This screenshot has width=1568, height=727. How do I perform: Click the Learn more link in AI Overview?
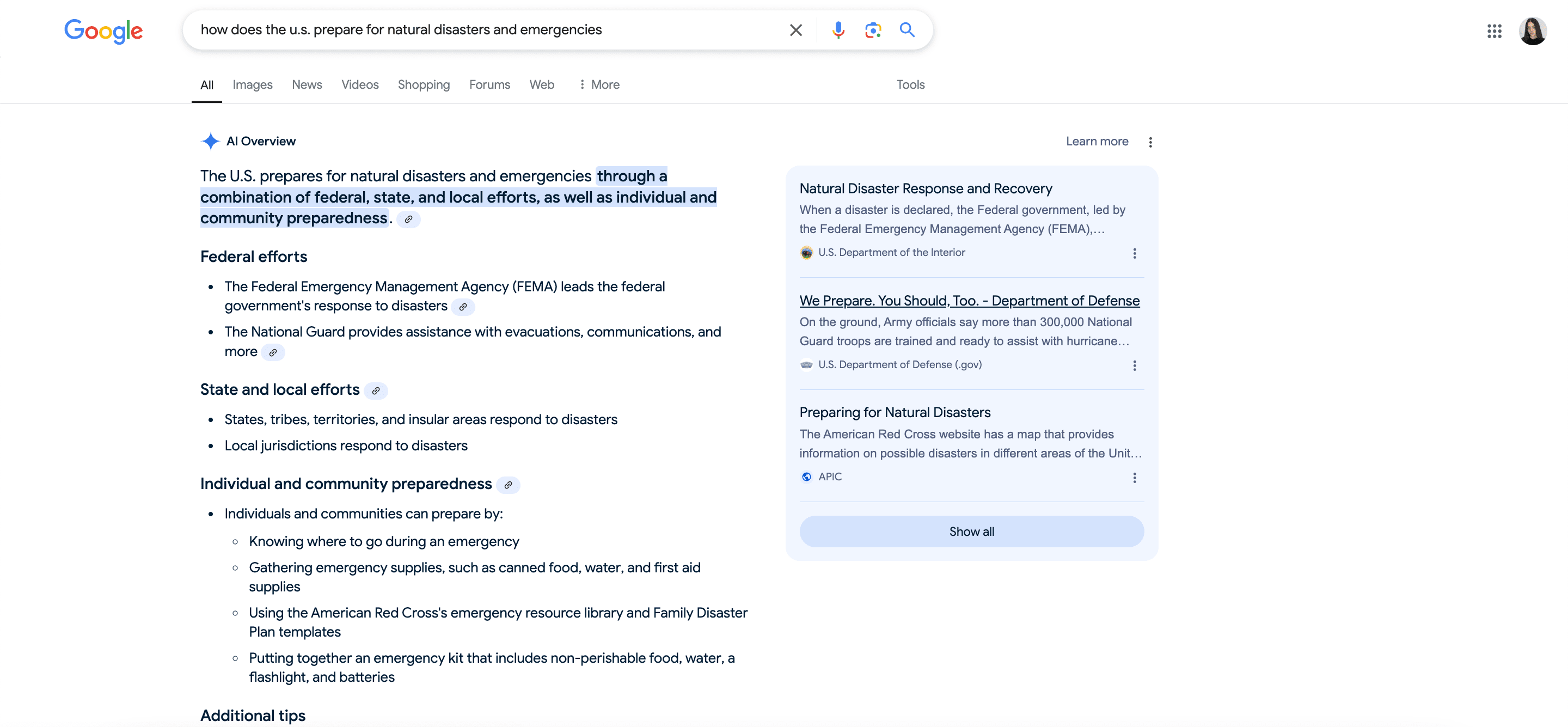tap(1097, 141)
